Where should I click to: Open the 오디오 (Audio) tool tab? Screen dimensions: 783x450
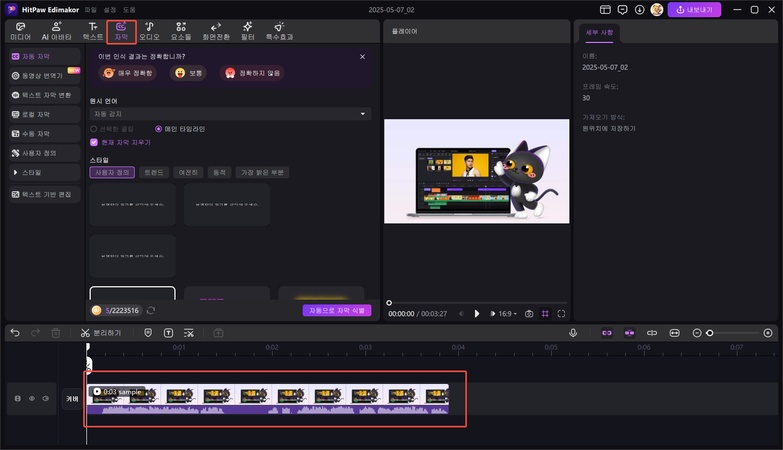pyautogui.click(x=149, y=31)
